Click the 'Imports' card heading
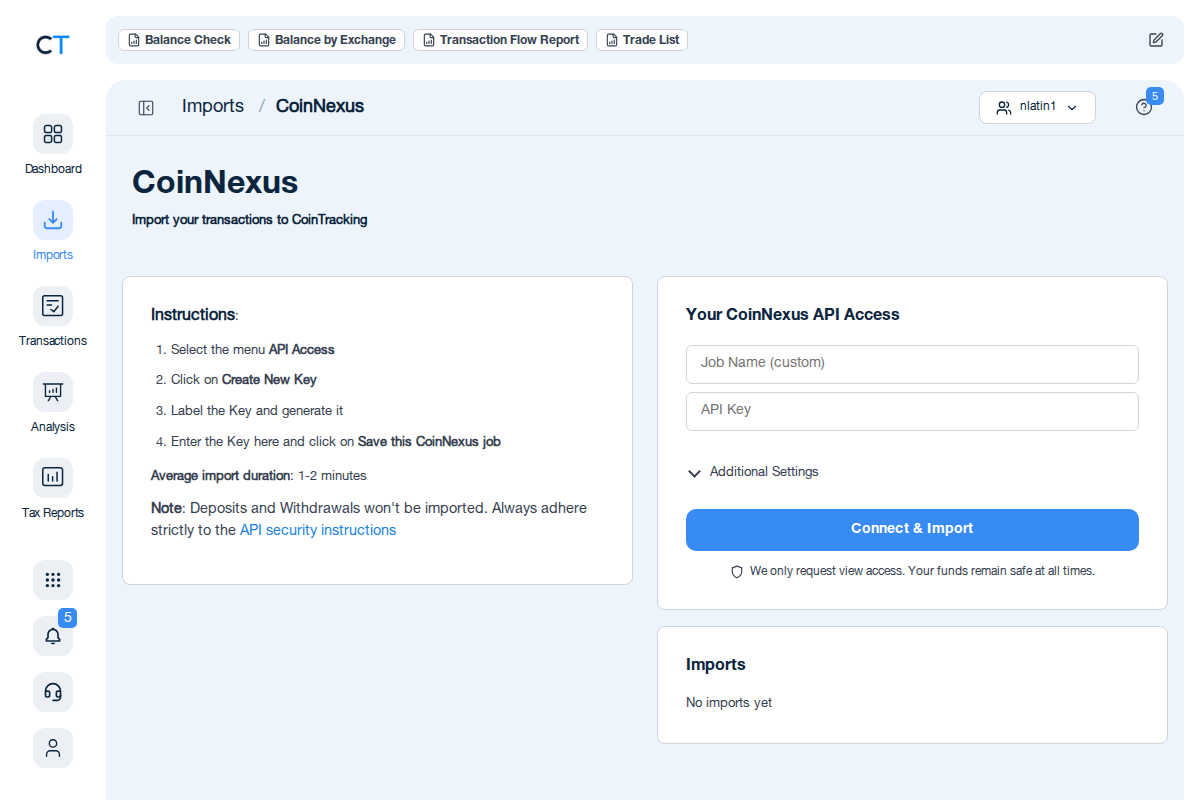This screenshot has width=1200, height=800. (716, 664)
